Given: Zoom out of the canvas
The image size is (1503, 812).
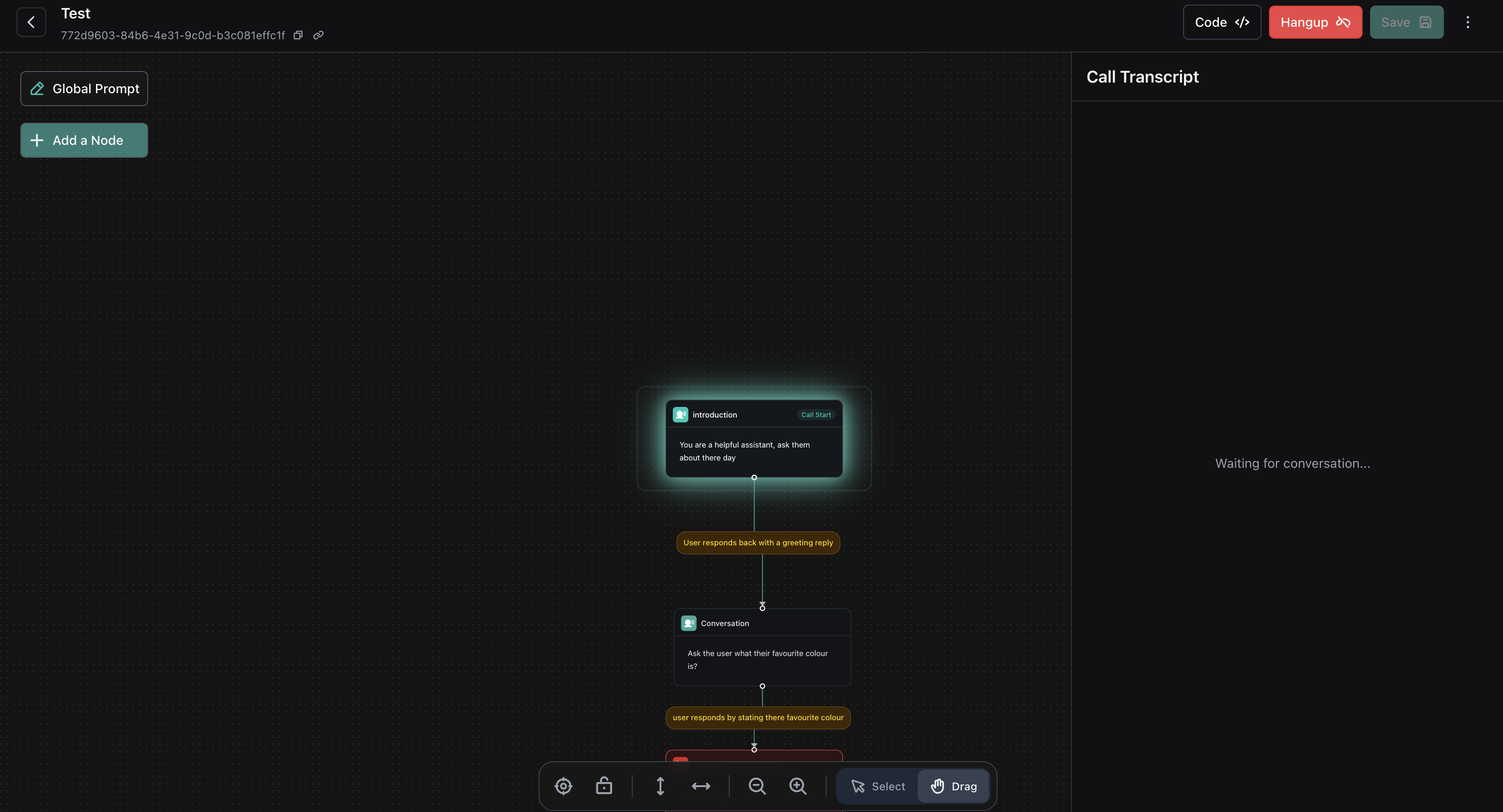Looking at the screenshot, I should pos(757,786).
